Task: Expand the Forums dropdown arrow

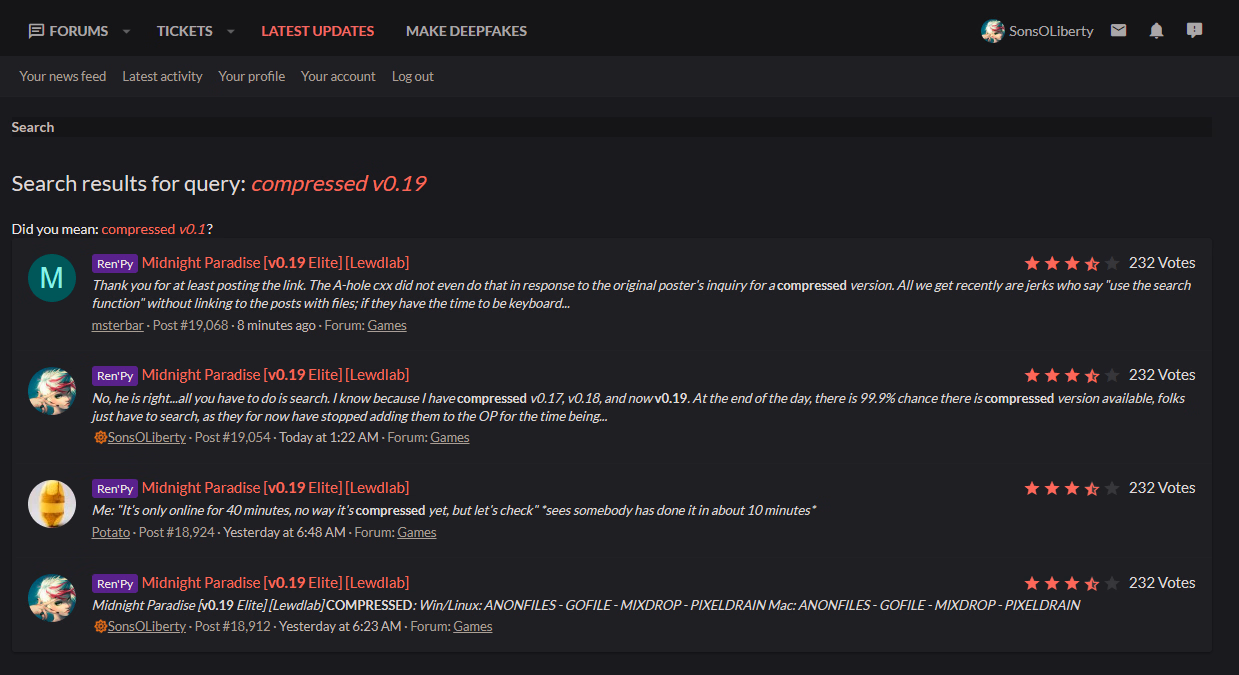Action: point(126,32)
